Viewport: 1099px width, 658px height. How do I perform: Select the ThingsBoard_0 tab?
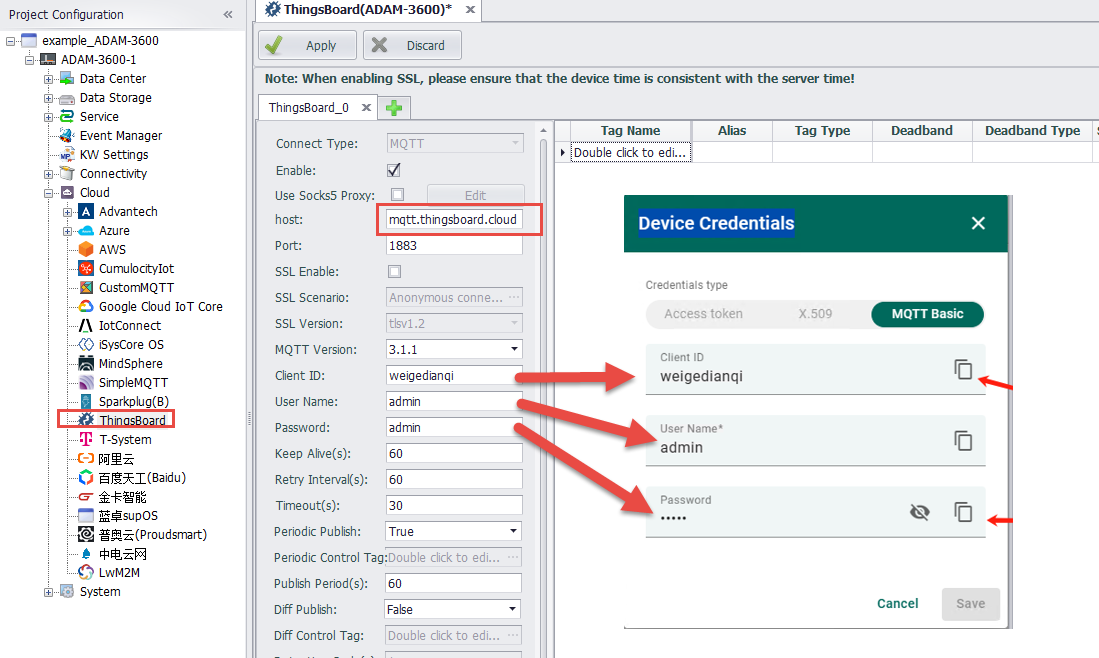click(x=308, y=108)
